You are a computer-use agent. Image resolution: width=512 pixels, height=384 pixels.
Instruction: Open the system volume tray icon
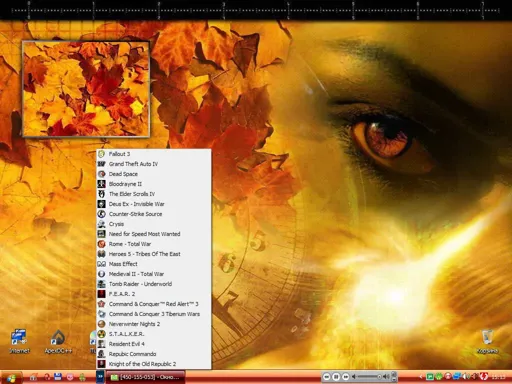coord(466,377)
